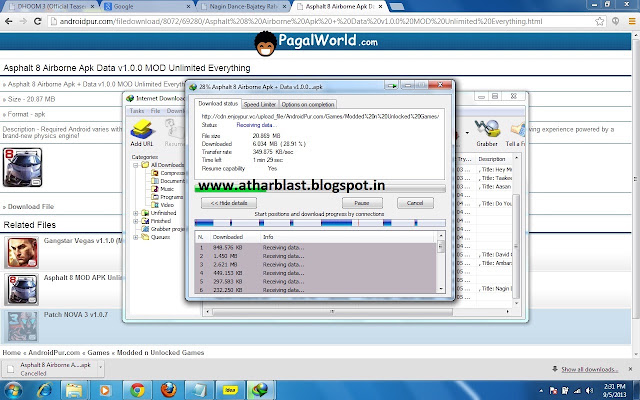Open Windows Explorer folder taskbar icon
Screen dimensions: 640x400
click(x=74, y=390)
